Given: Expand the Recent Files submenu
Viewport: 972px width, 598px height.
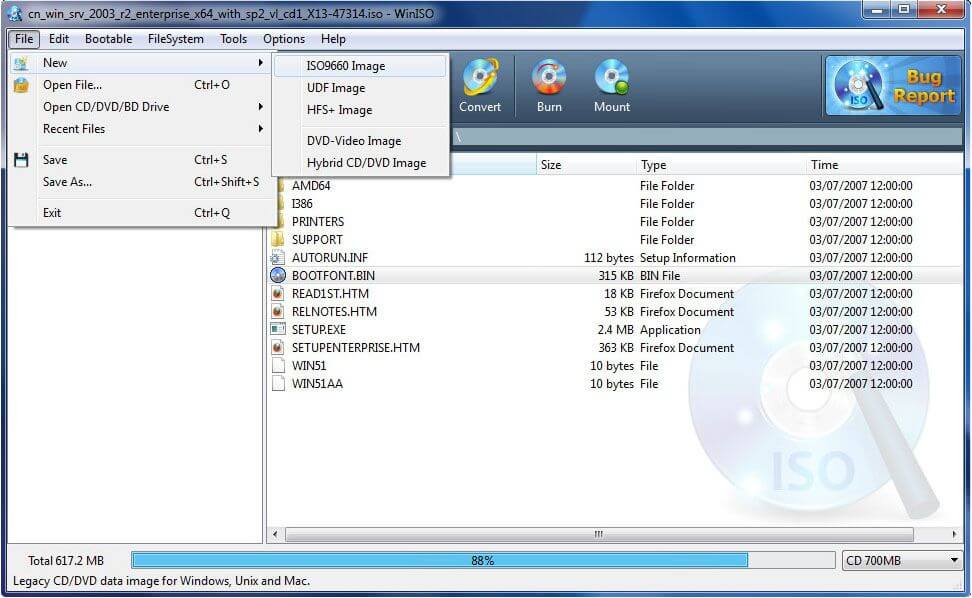Looking at the screenshot, I should 73,129.
